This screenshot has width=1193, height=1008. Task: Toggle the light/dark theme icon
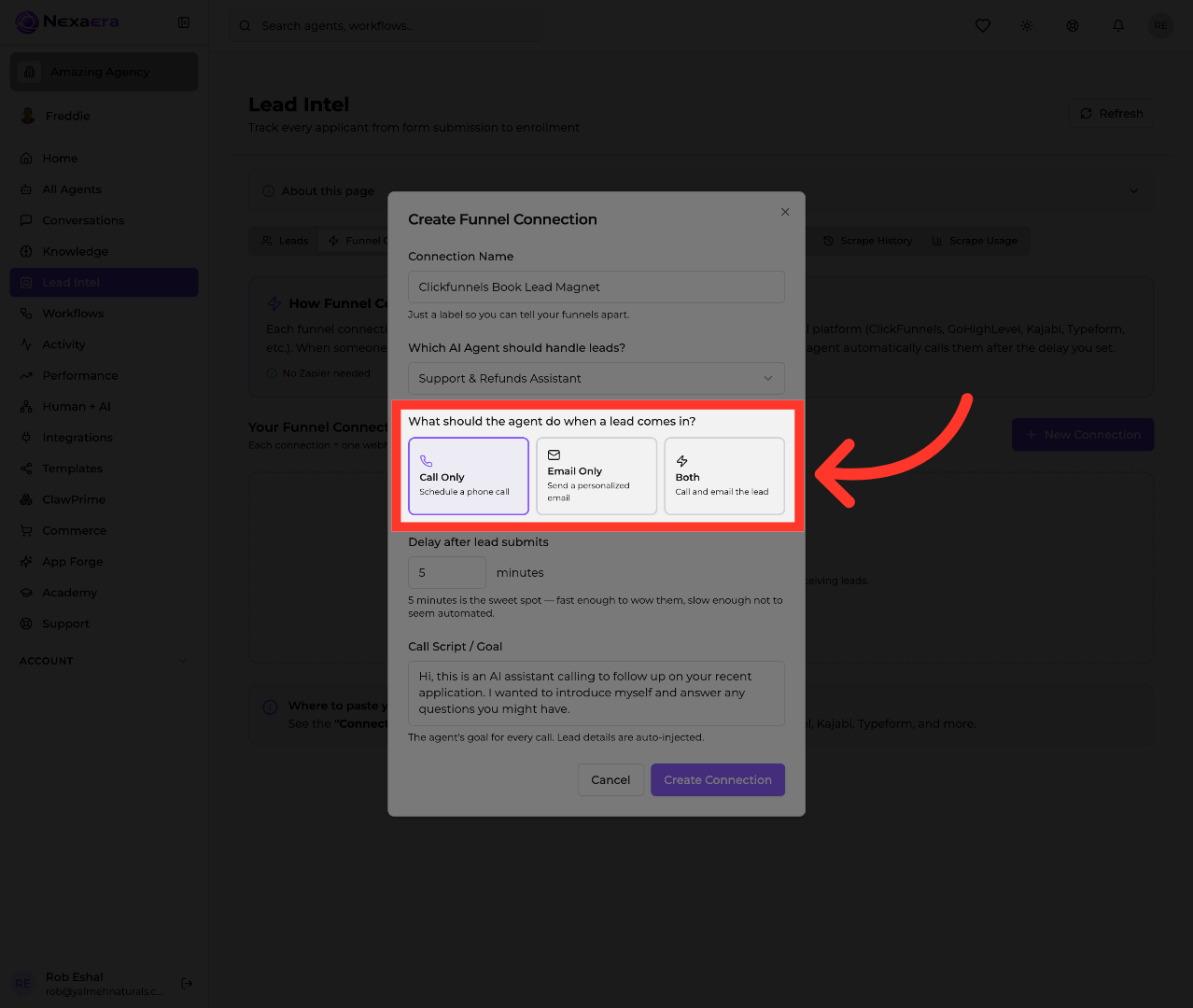(x=1027, y=25)
